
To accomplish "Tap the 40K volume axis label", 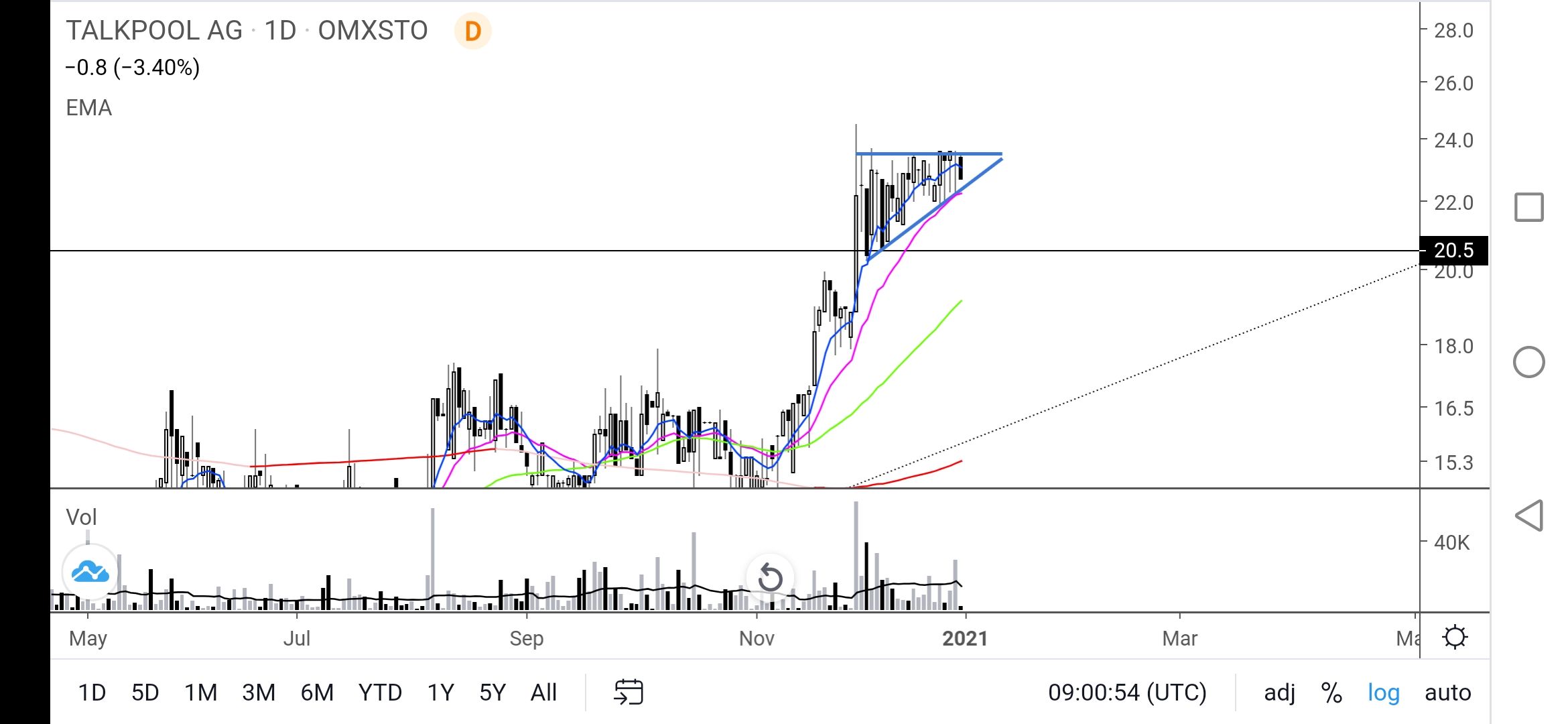I will click(x=1451, y=542).
